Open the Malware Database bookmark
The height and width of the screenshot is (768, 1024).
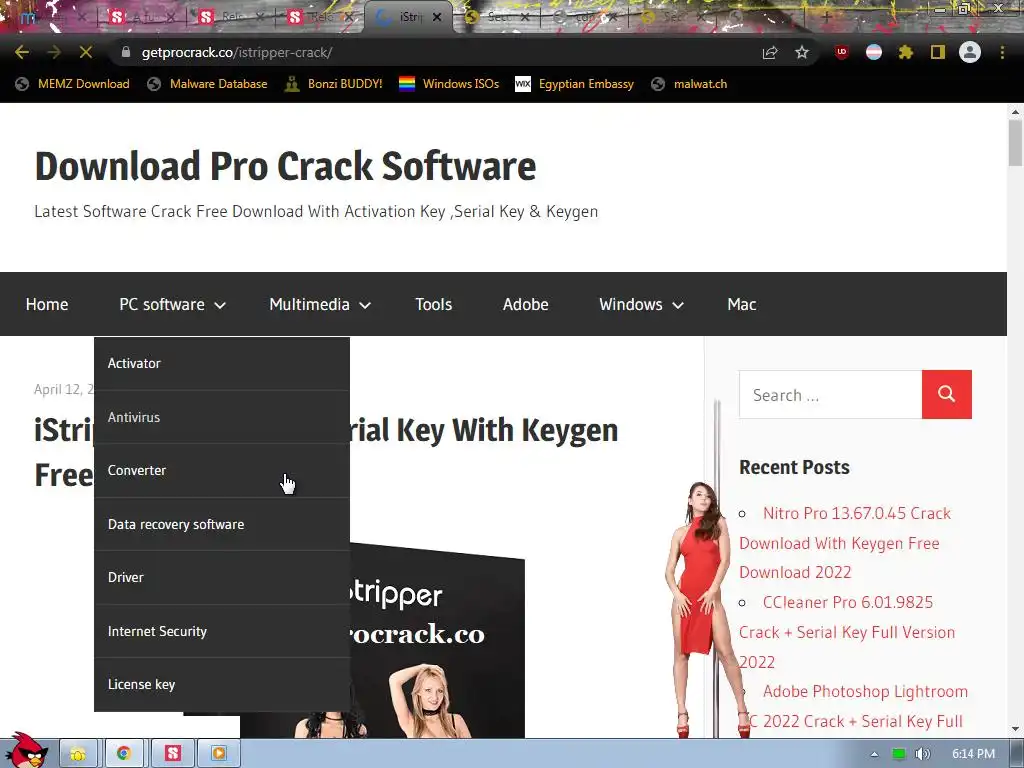207,84
